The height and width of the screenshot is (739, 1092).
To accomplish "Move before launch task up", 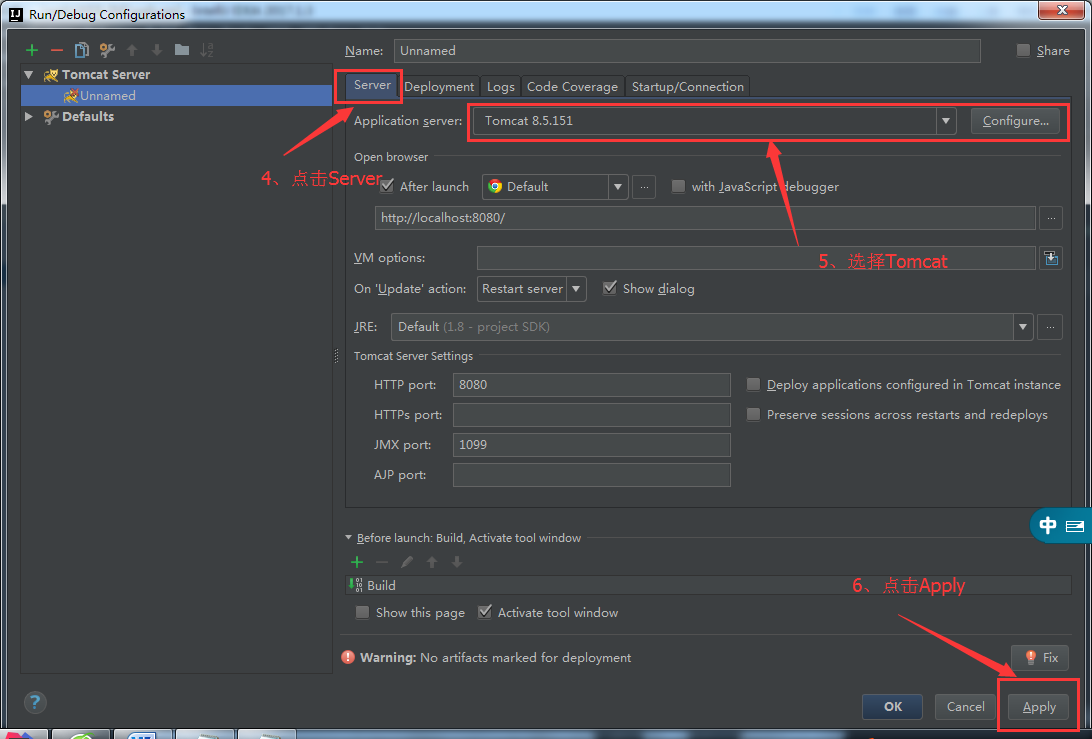I will coord(432,562).
